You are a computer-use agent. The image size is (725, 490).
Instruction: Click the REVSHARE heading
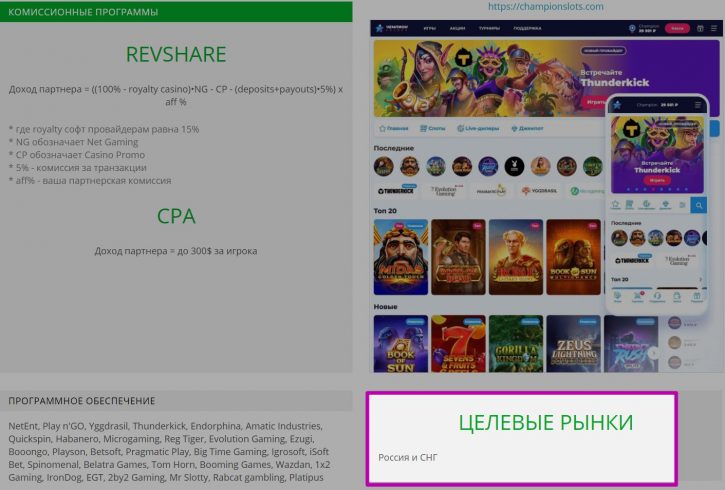tap(176, 54)
